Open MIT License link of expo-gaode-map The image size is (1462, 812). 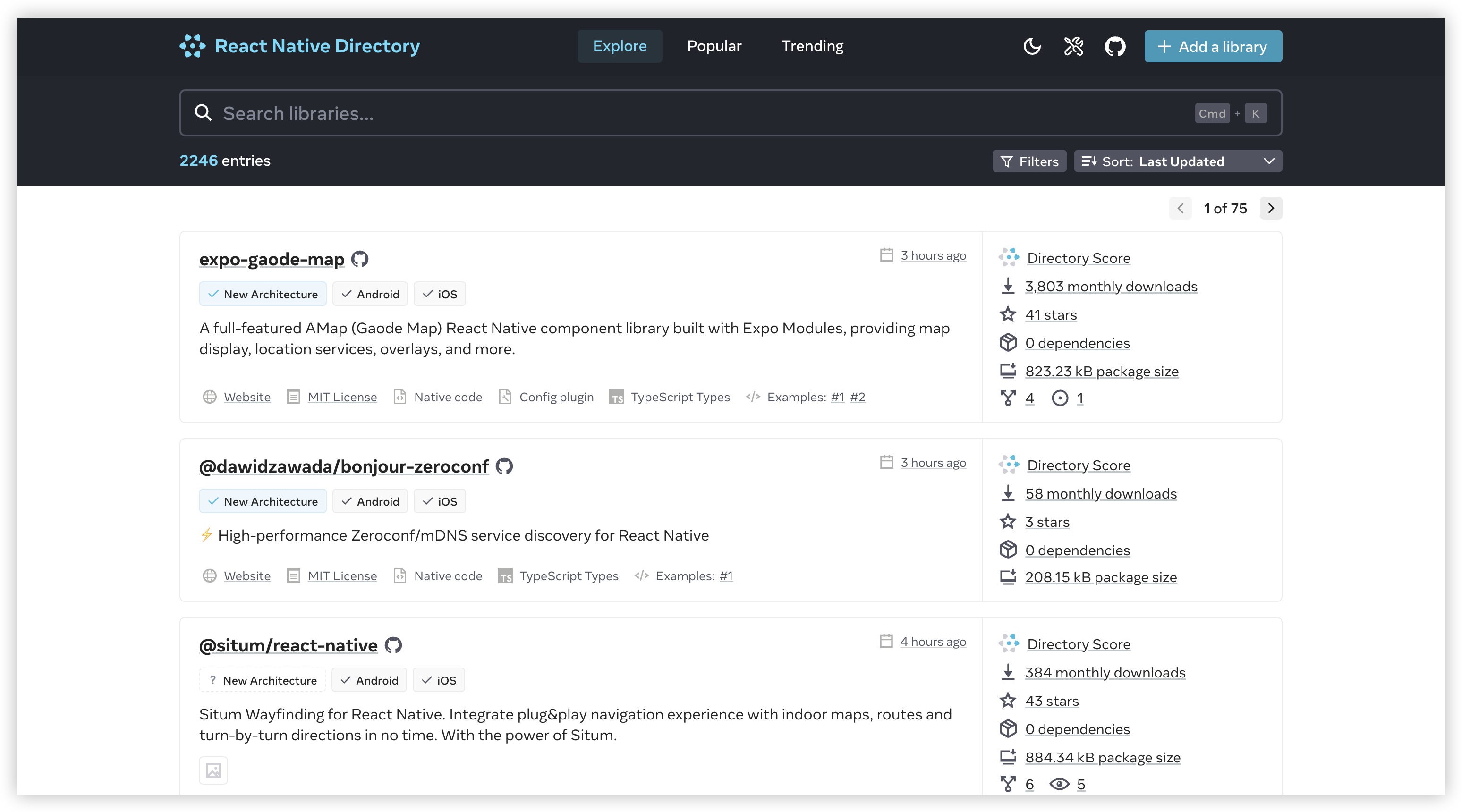coord(342,397)
